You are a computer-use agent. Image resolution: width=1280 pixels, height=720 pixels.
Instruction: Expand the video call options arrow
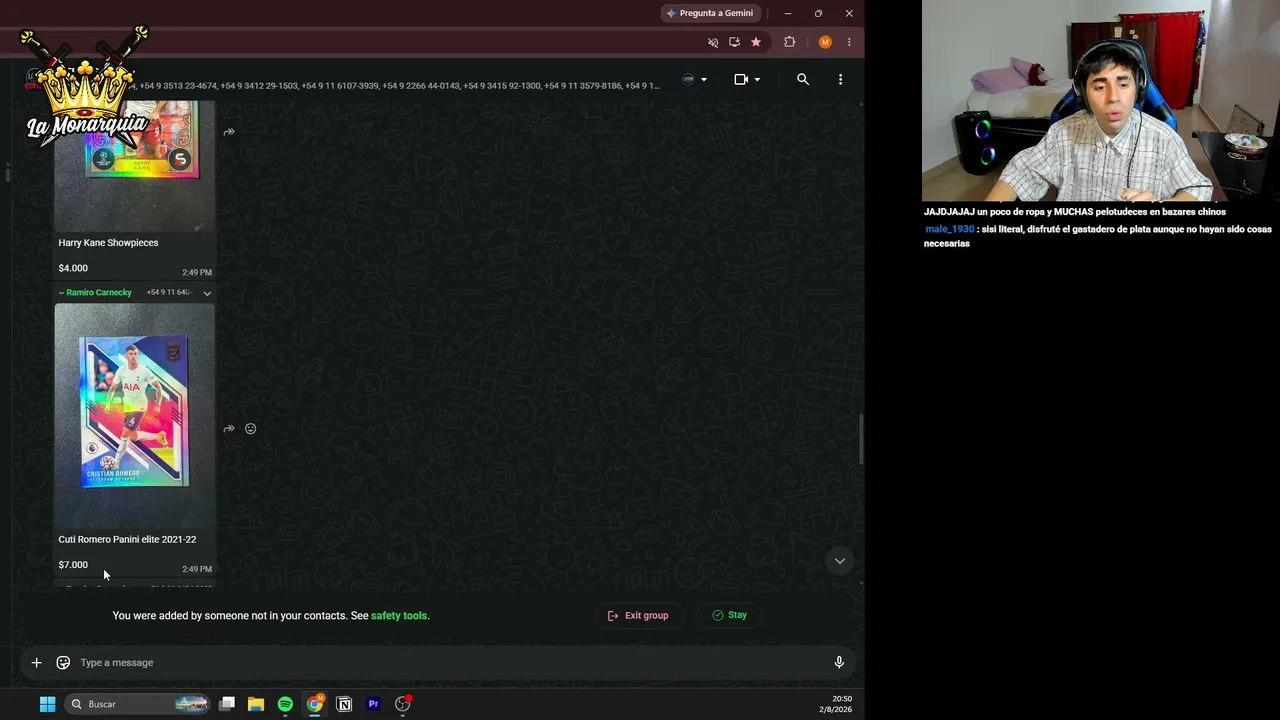pos(757,79)
